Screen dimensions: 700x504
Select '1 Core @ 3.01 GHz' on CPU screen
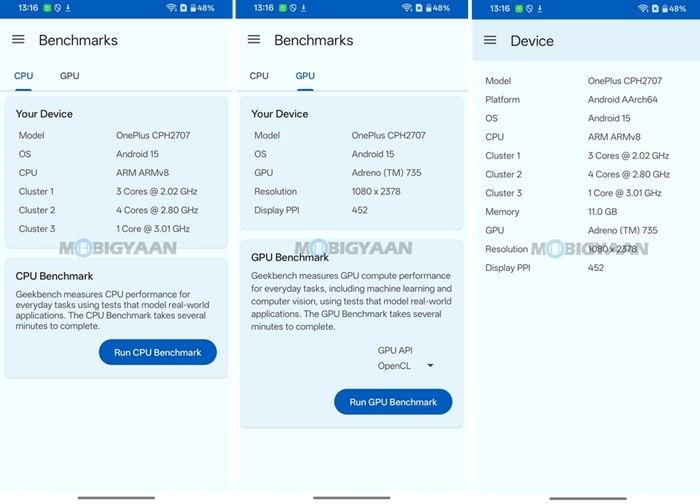point(153,229)
